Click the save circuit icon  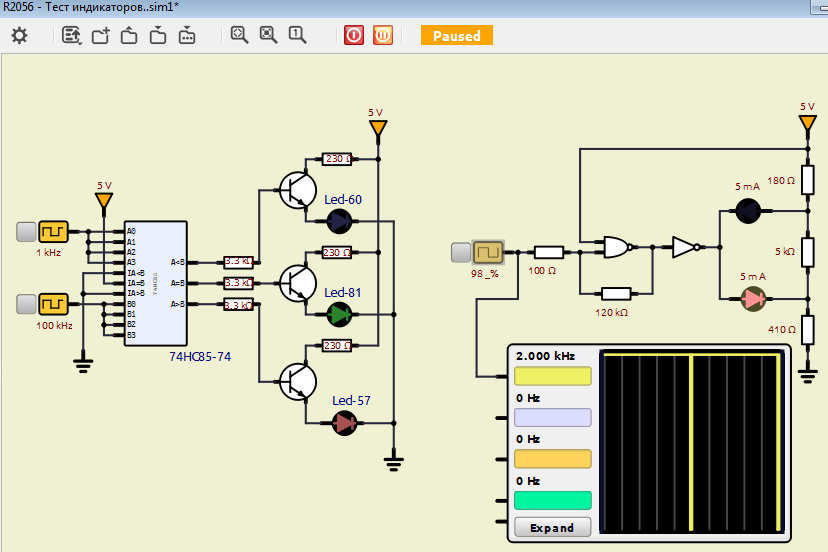click(x=158, y=35)
